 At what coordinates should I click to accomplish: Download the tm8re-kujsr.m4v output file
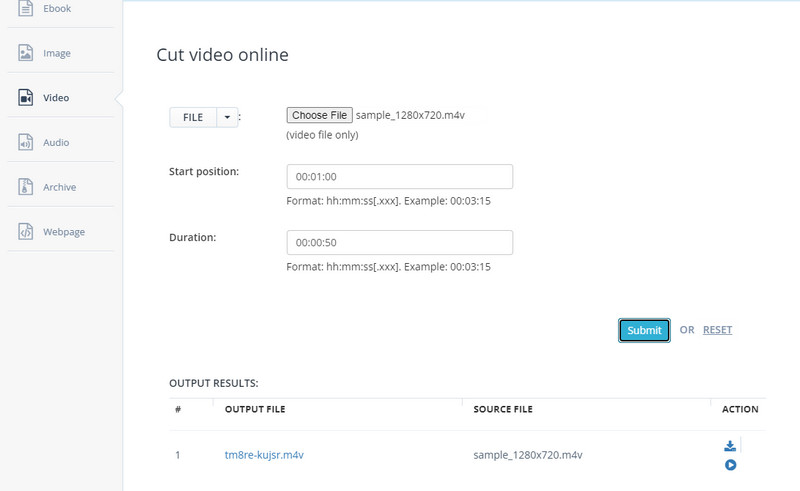tap(730, 446)
